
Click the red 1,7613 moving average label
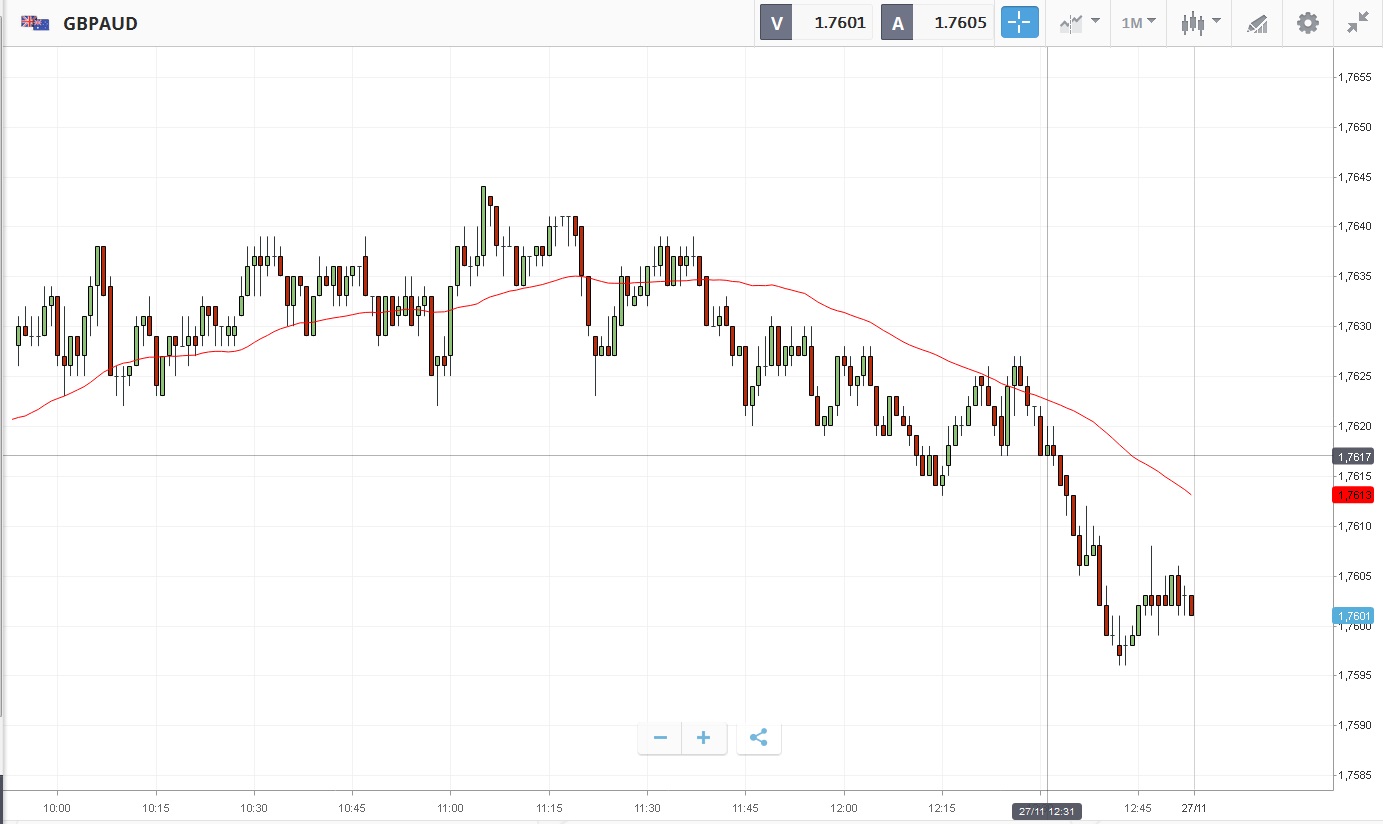1353,495
